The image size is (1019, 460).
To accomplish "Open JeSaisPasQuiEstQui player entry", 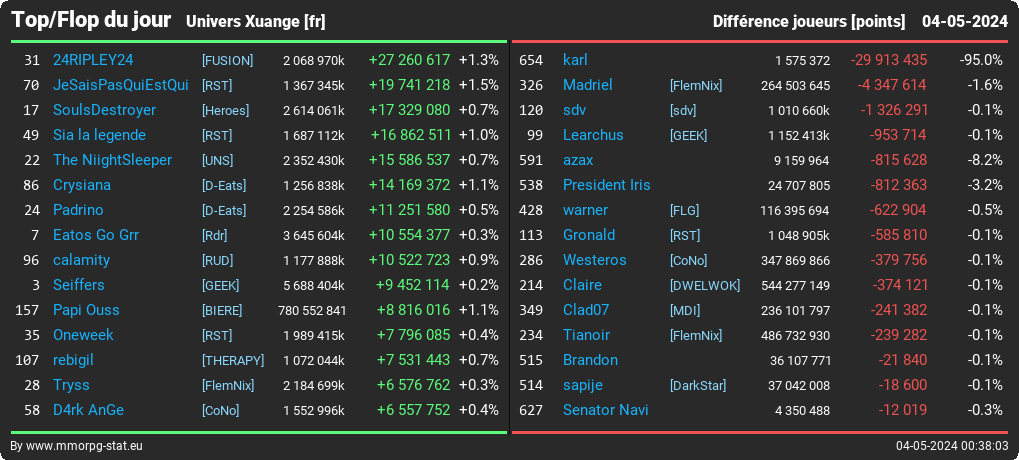I will pyautogui.click(x=121, y=85).
